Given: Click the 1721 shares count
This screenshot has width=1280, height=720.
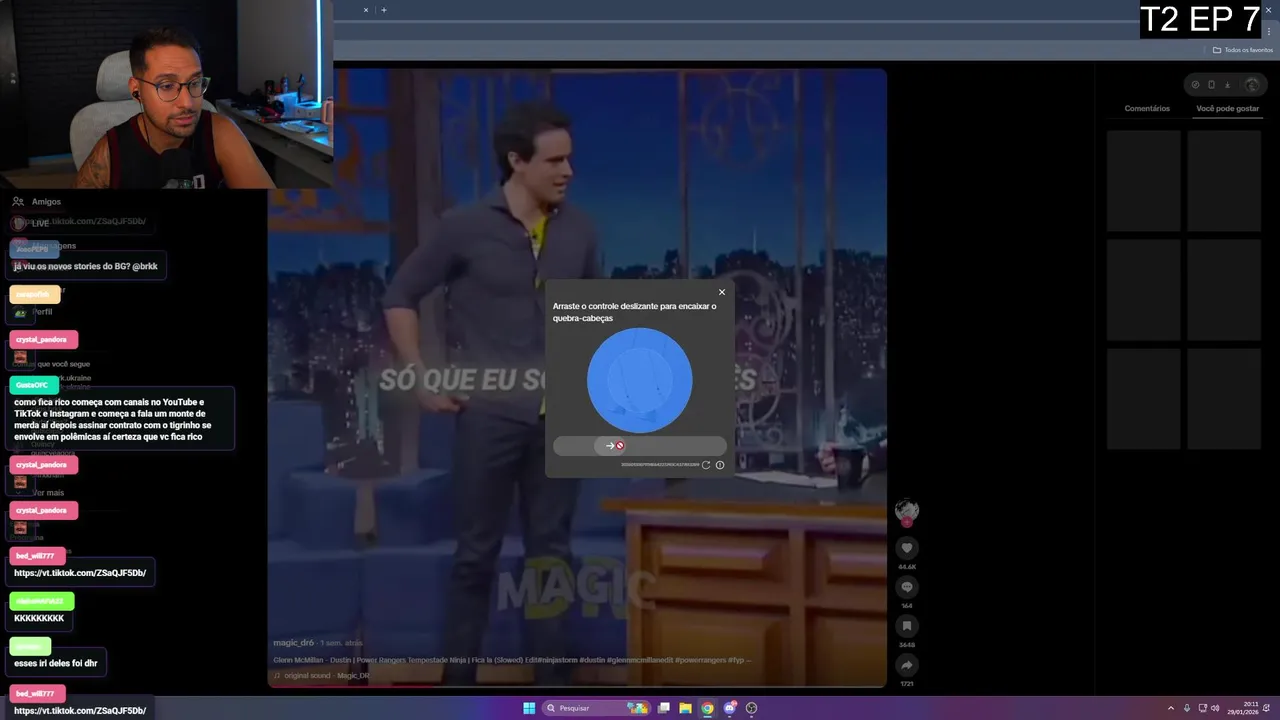Looking at the screenshot, I should [x=907, y=684].
